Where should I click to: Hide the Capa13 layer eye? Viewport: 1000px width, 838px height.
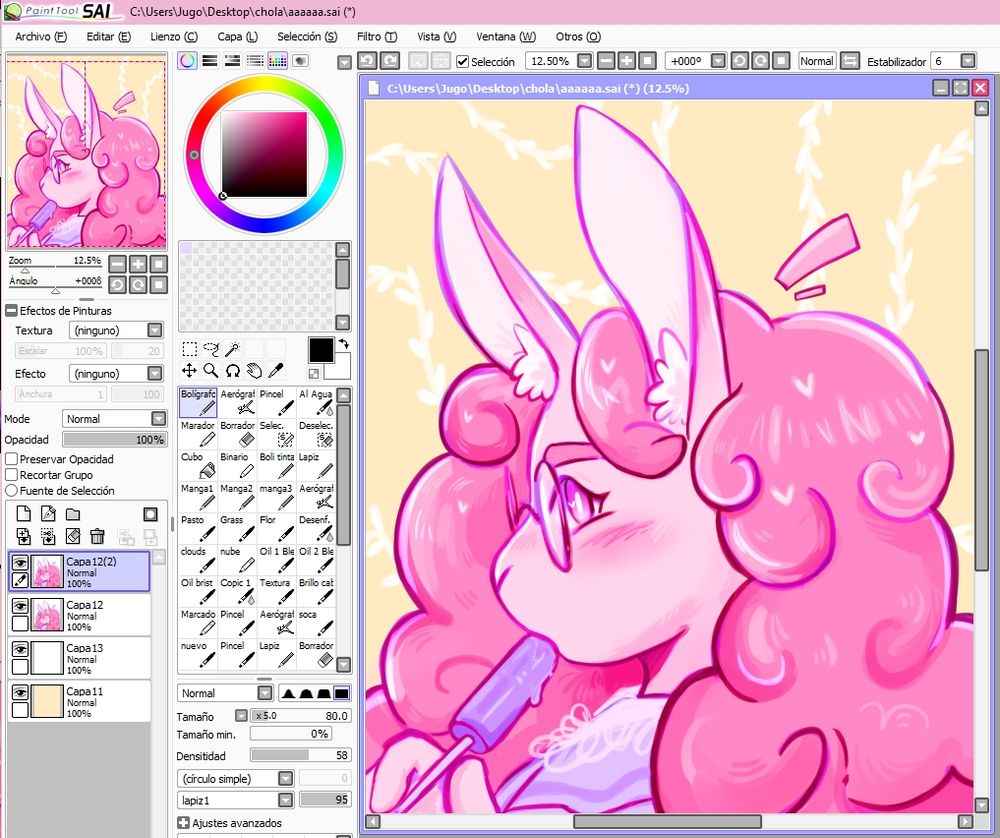20,649
